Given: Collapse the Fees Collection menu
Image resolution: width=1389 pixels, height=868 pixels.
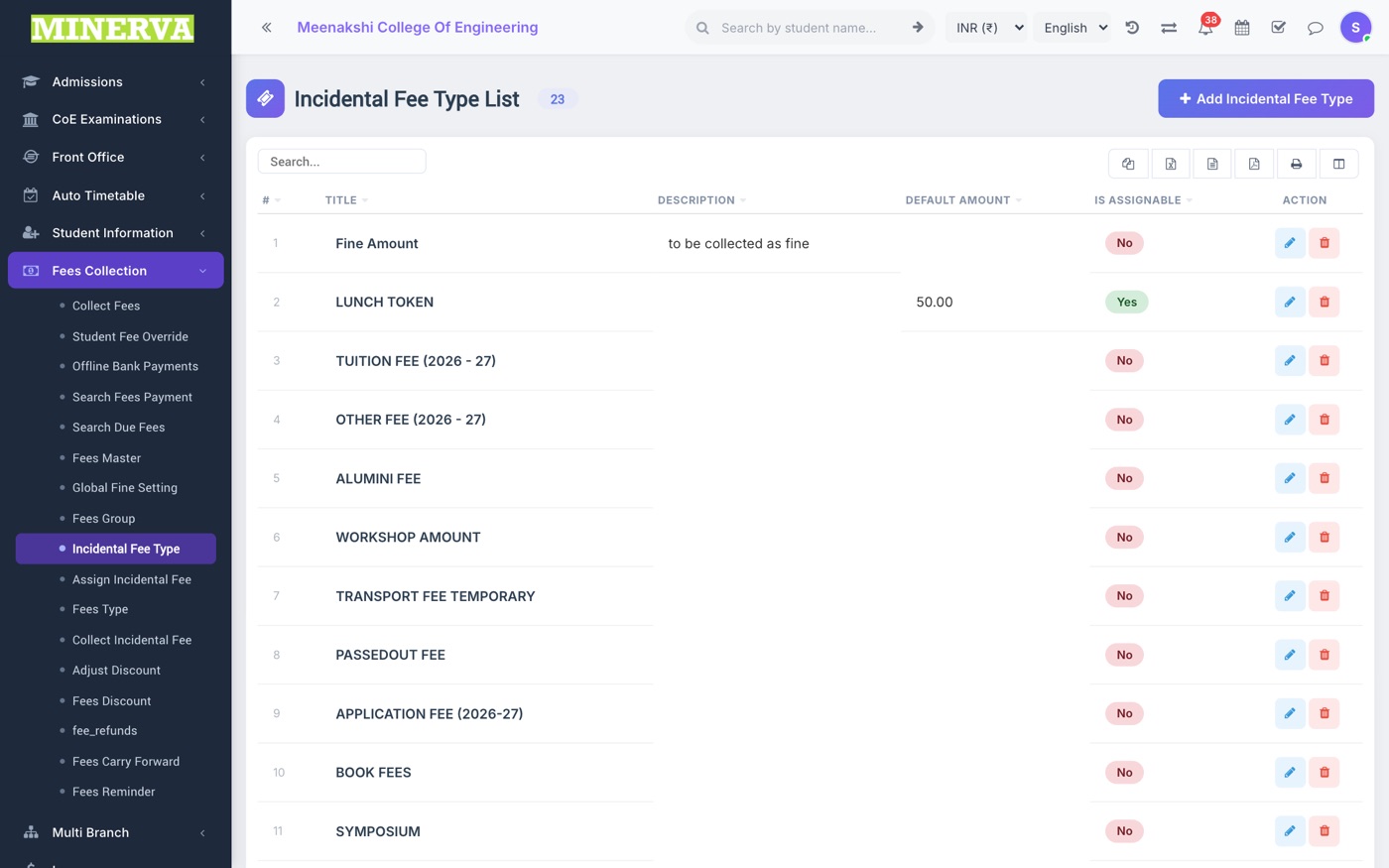Looking at the screenshot, I should [115, 271].
